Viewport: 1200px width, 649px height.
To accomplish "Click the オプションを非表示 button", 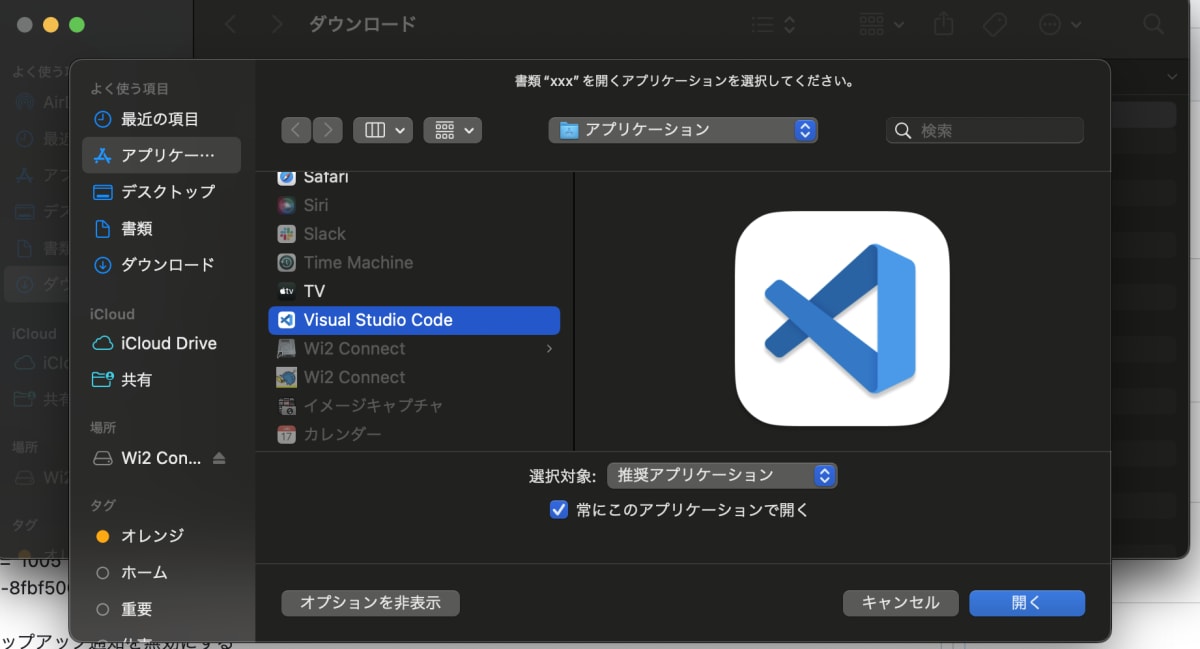I will (371, 603).
